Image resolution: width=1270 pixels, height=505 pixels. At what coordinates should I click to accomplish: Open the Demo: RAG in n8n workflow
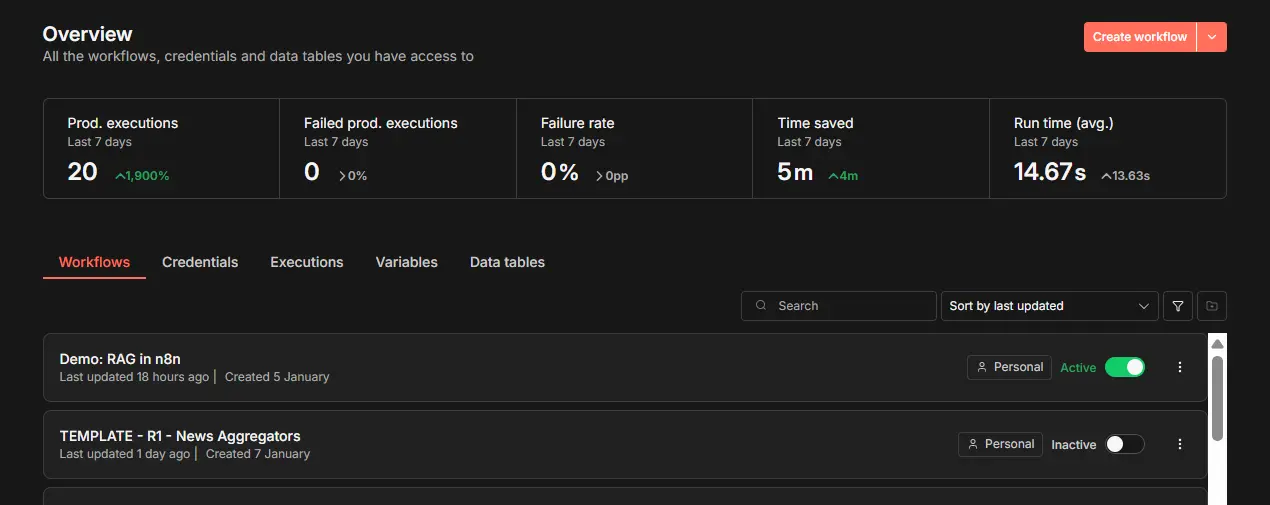click(120, 359)
